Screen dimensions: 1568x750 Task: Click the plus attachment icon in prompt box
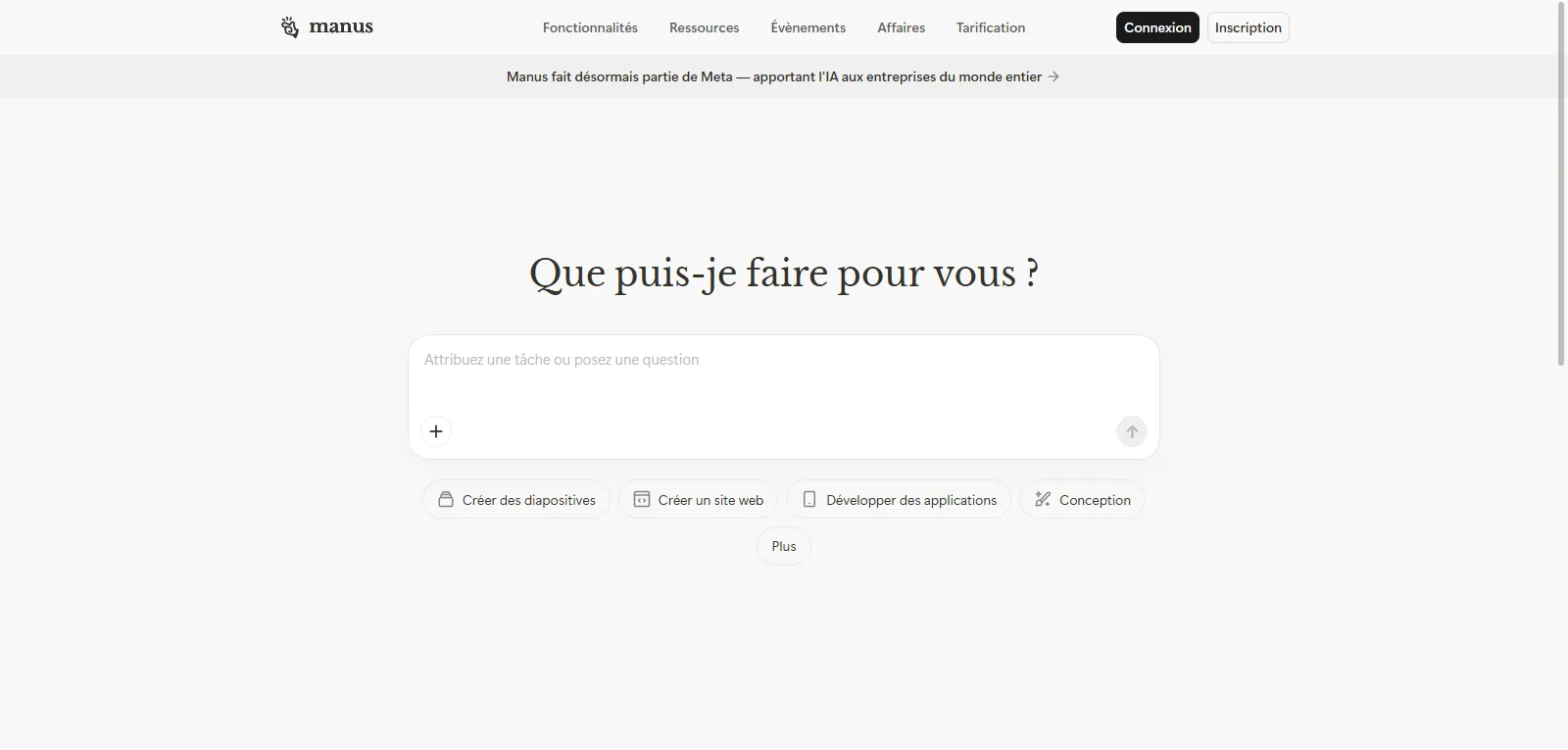[436, 431]
